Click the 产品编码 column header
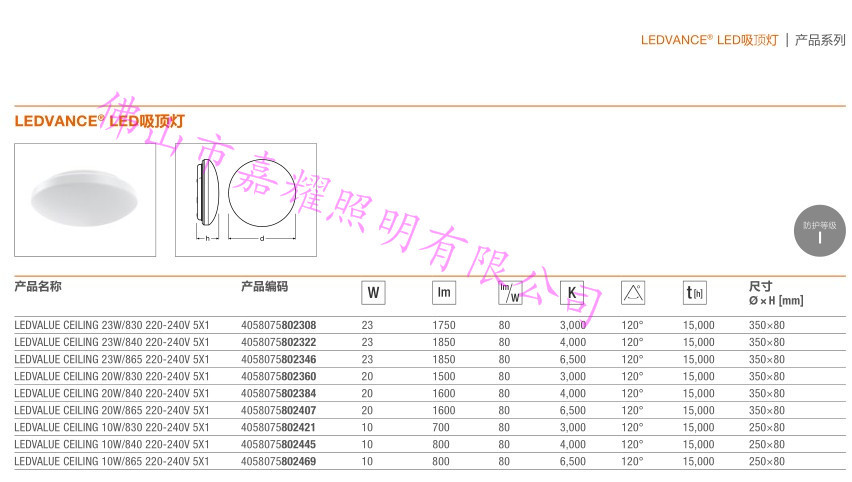852x482 pixels. tap(265, 286)
